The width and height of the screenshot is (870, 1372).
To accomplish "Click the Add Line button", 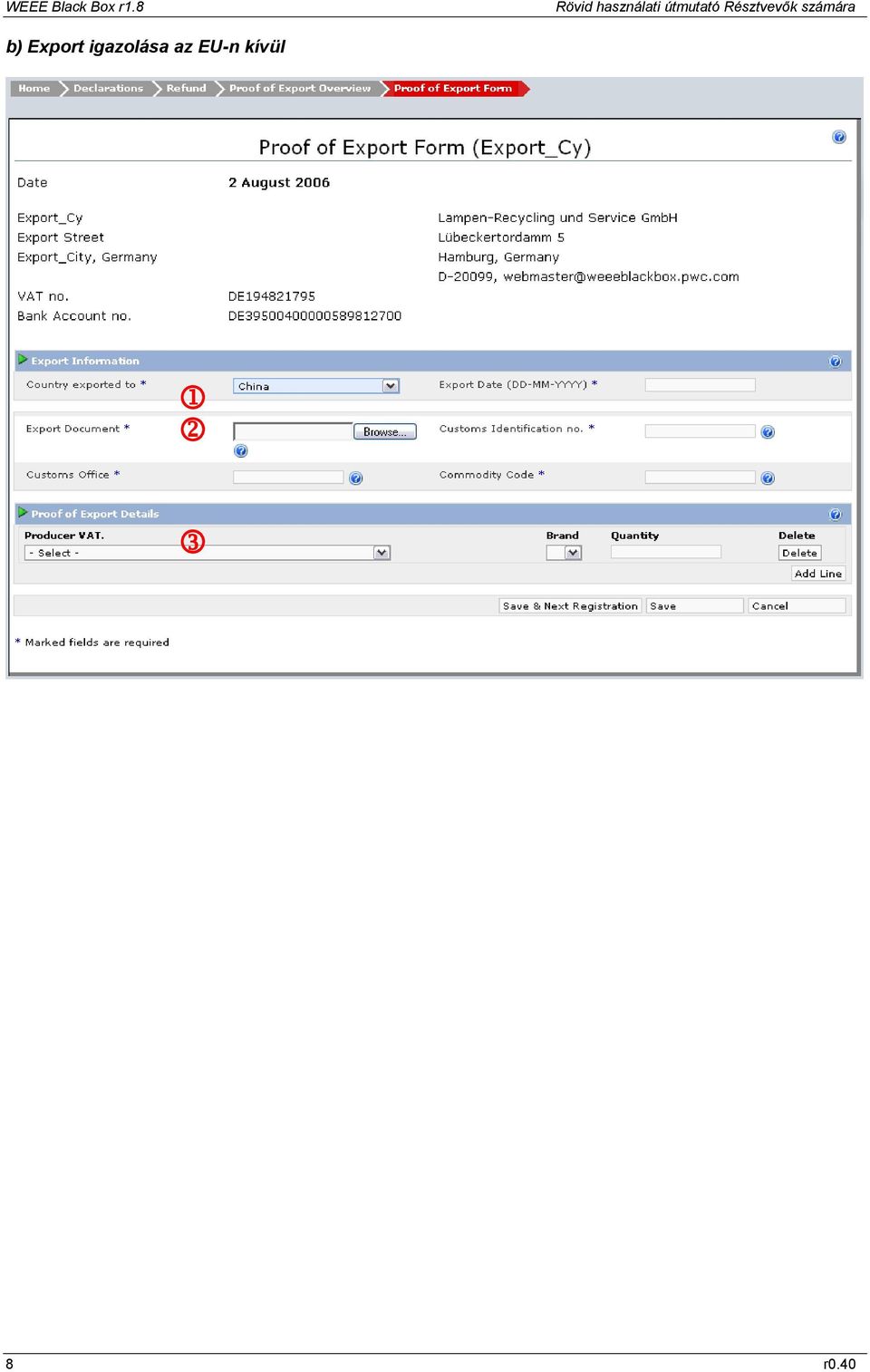I will pos(818,574).
